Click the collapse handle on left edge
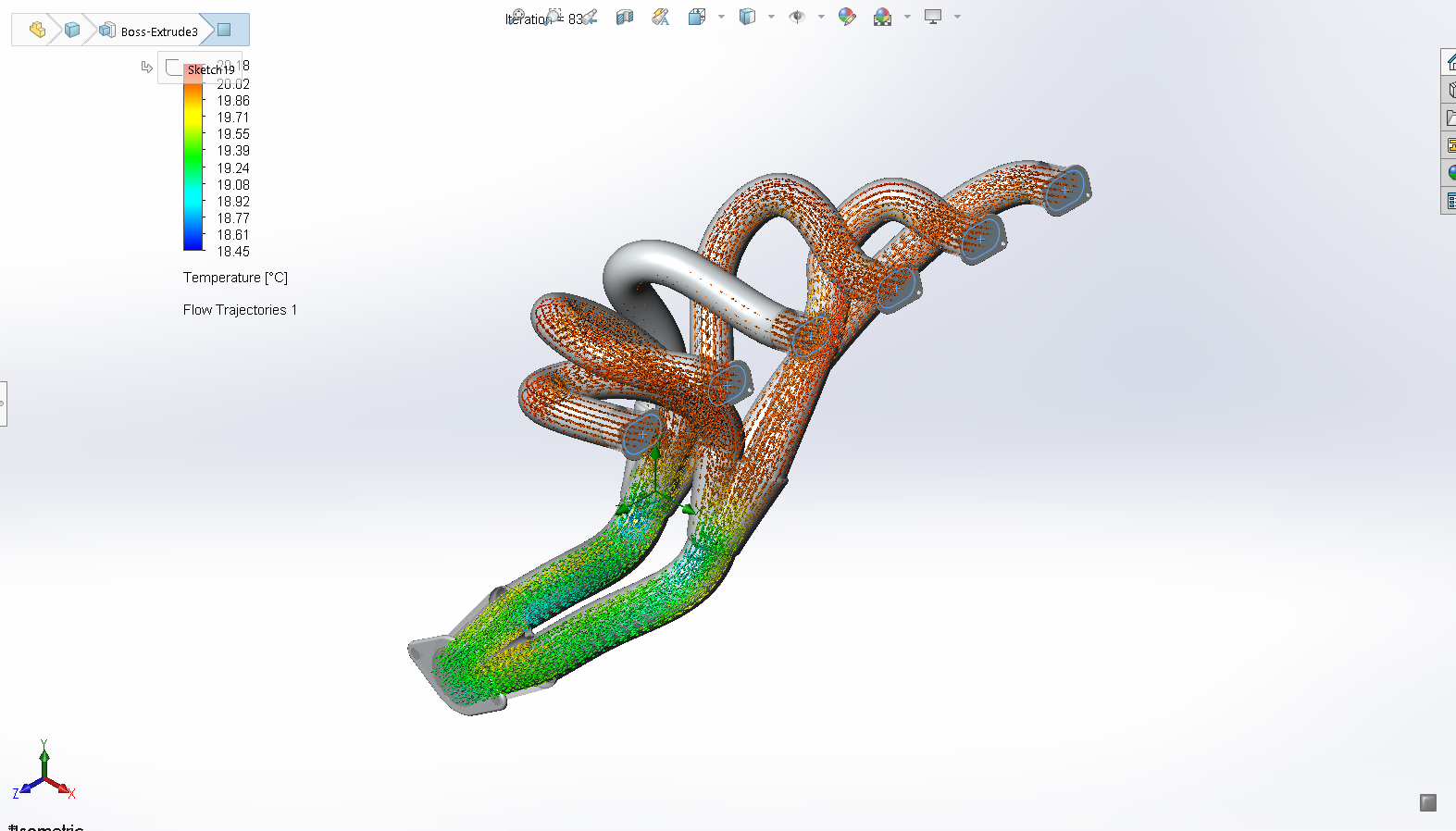 pos(3,403)
